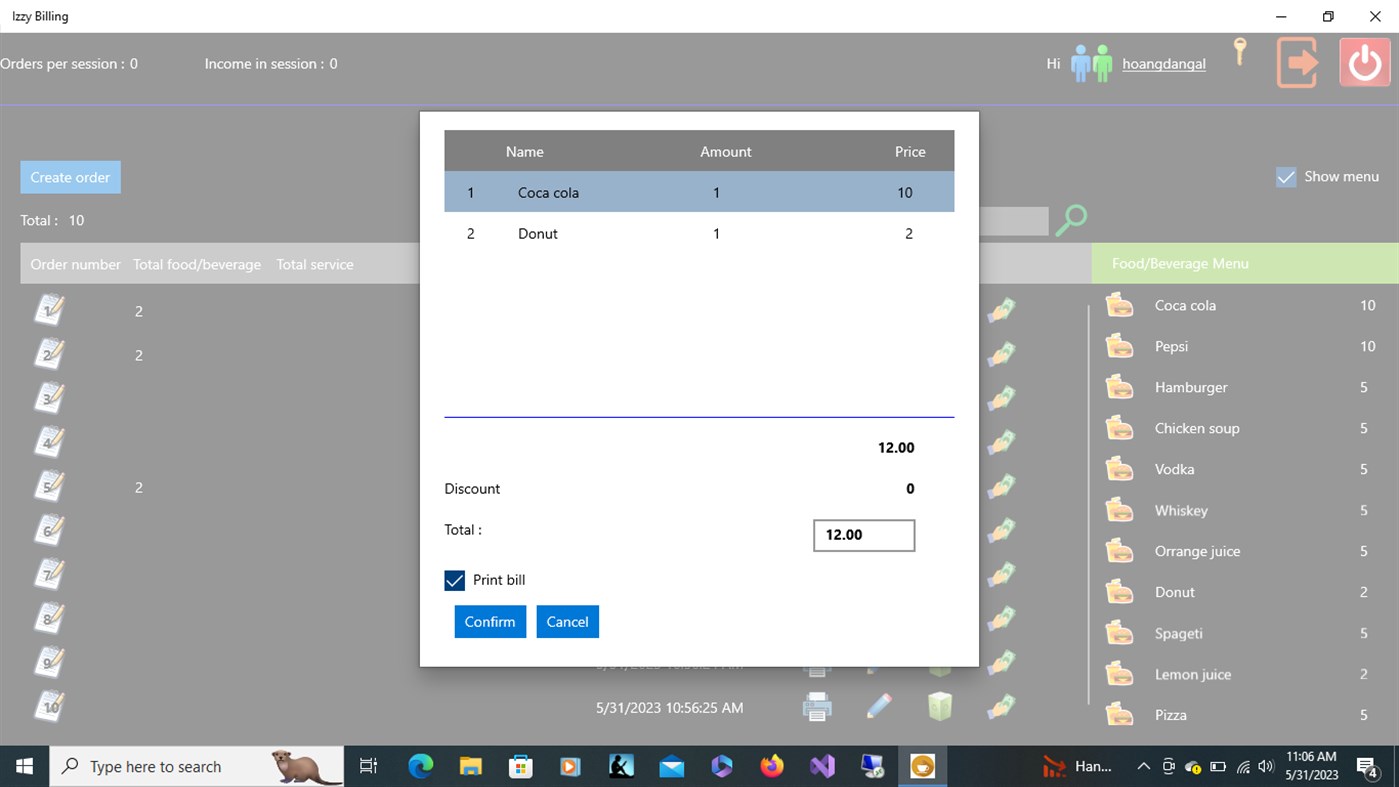The image size is (1399, 787).
Task: Choose the order 8 notepad icon
Action: 50,618
